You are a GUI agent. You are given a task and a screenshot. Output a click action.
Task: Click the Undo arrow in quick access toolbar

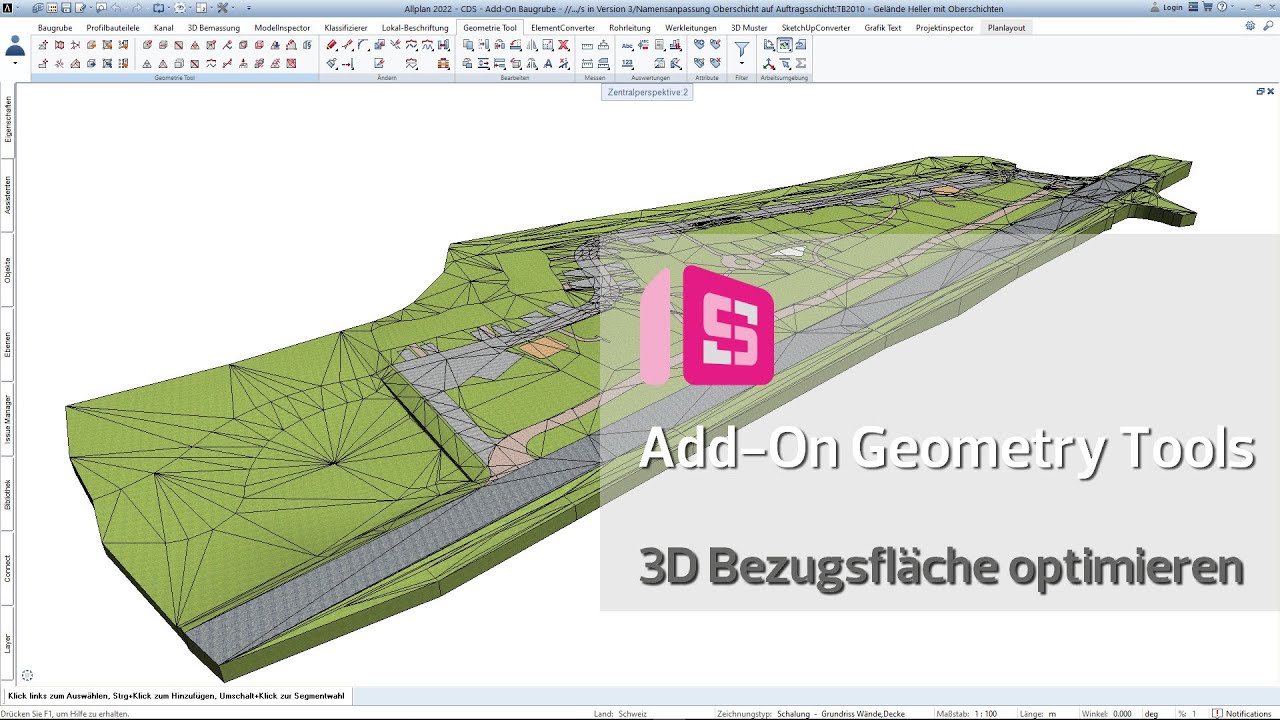116,8
